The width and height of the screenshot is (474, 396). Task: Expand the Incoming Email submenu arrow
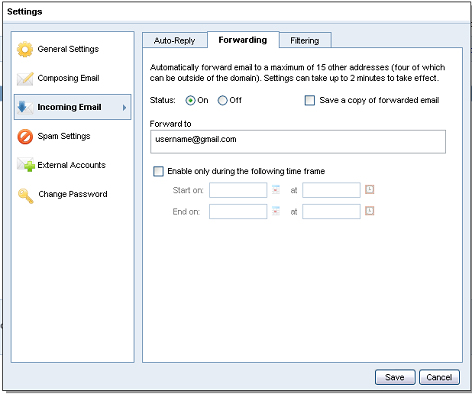click(124, 108)
